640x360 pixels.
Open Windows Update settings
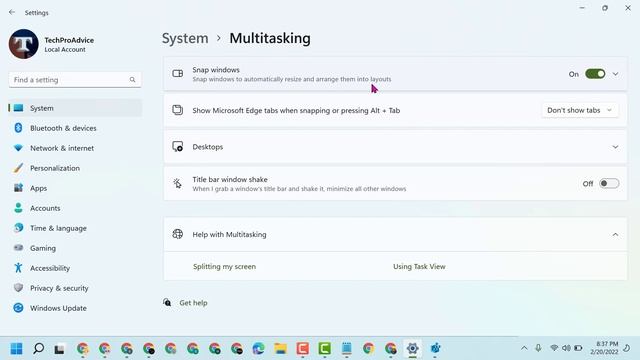click(x=75, y=308)
